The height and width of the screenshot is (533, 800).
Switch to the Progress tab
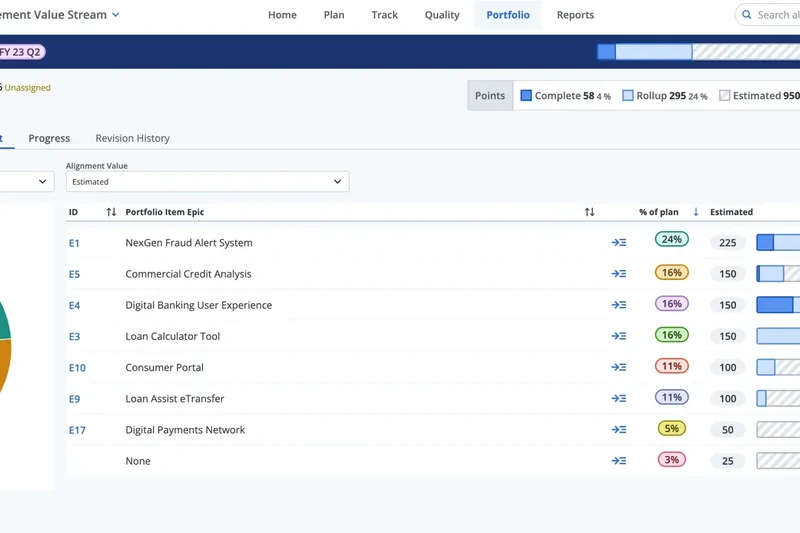tap(49, 138)
